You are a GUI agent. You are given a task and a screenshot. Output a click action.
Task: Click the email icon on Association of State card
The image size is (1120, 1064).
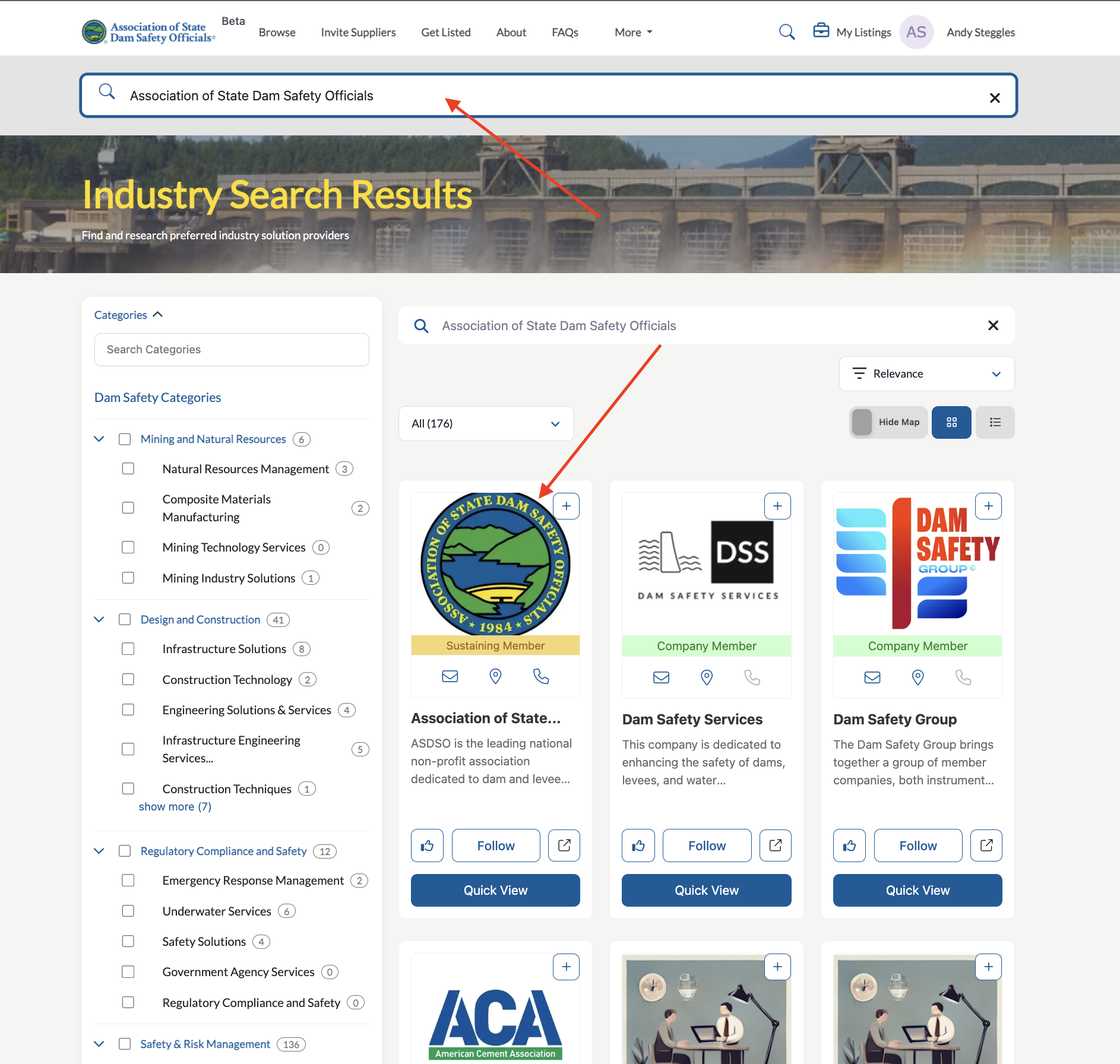pyautogui.click(x=450, y=676)
